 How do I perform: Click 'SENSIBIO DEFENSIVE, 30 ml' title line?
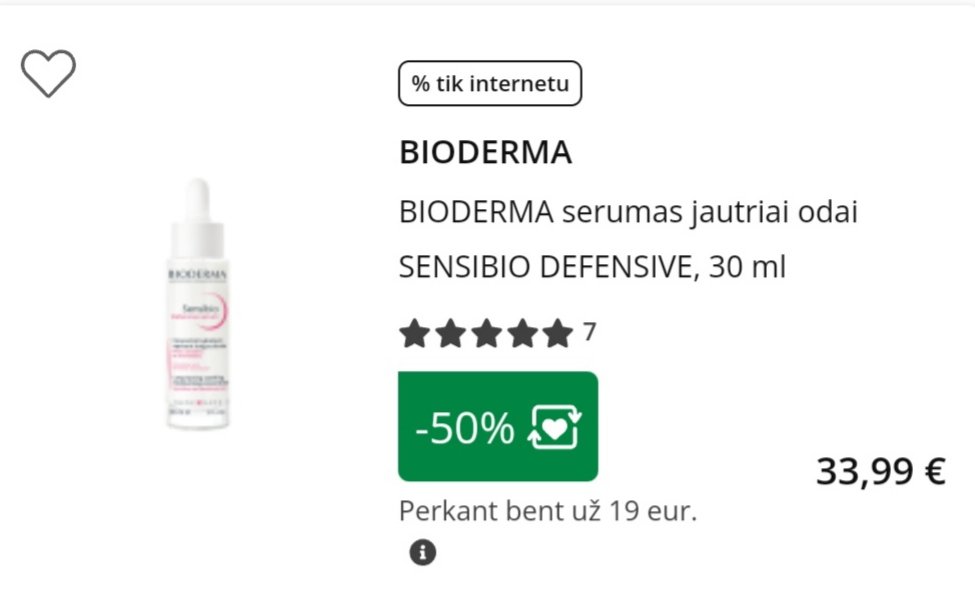[593, 267]
